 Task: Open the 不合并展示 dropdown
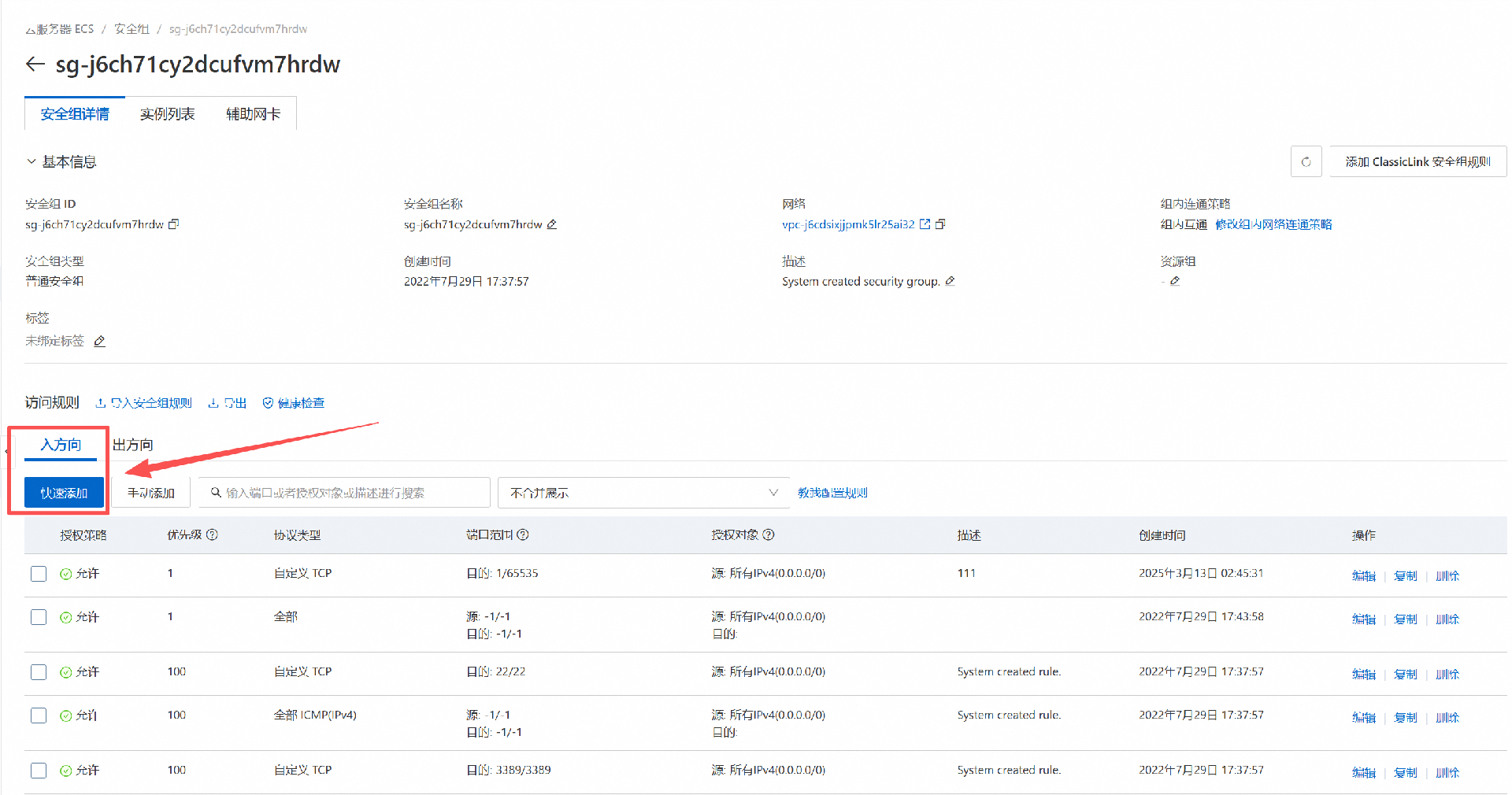(643, 493)
